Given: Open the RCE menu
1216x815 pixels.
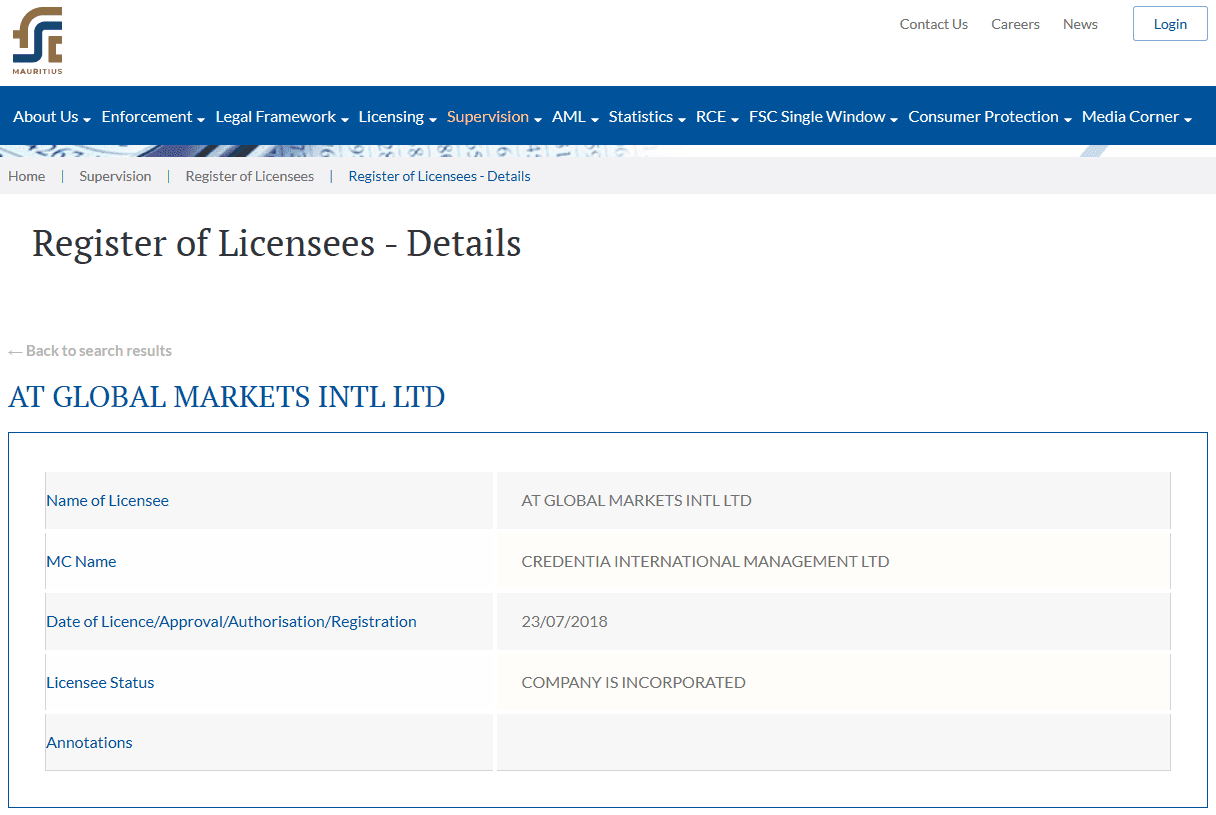Looking at the screenshot, I should [717, 117].
